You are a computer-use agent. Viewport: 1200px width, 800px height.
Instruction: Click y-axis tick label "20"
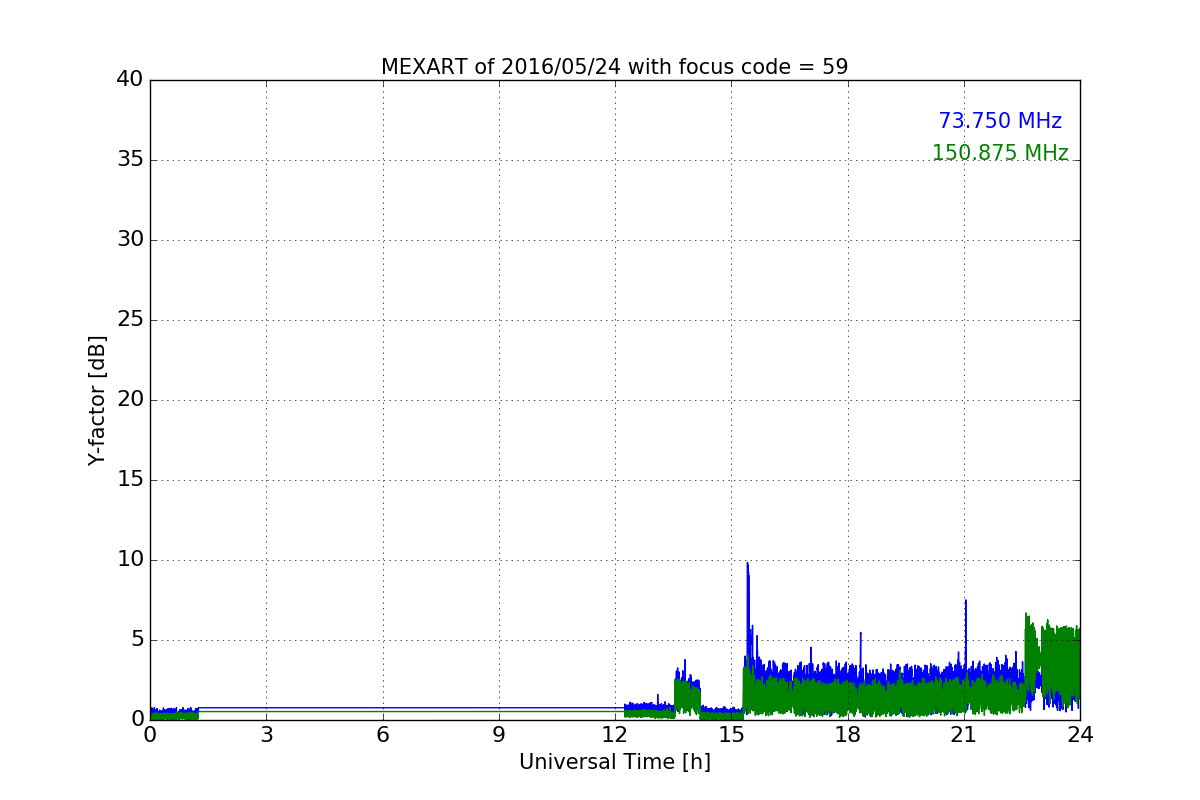tap(130, 400)
